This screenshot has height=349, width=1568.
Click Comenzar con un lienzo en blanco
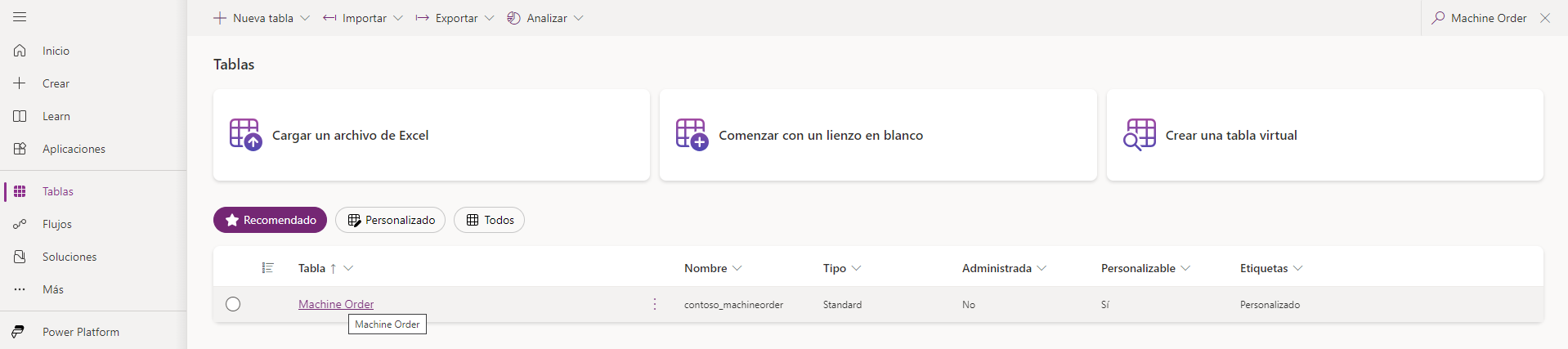pyautogui.click(x=878, y=135)
